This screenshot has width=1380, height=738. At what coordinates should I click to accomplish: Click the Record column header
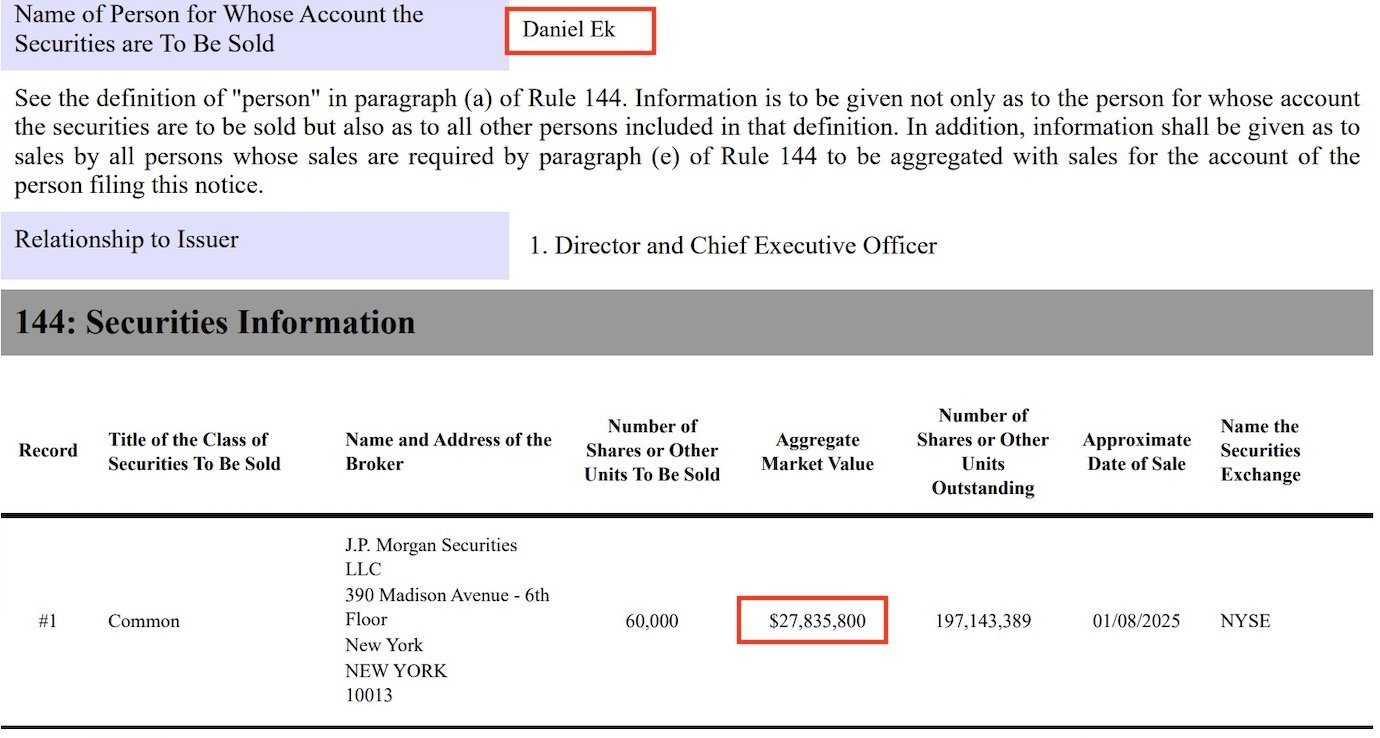pos(48,451)
